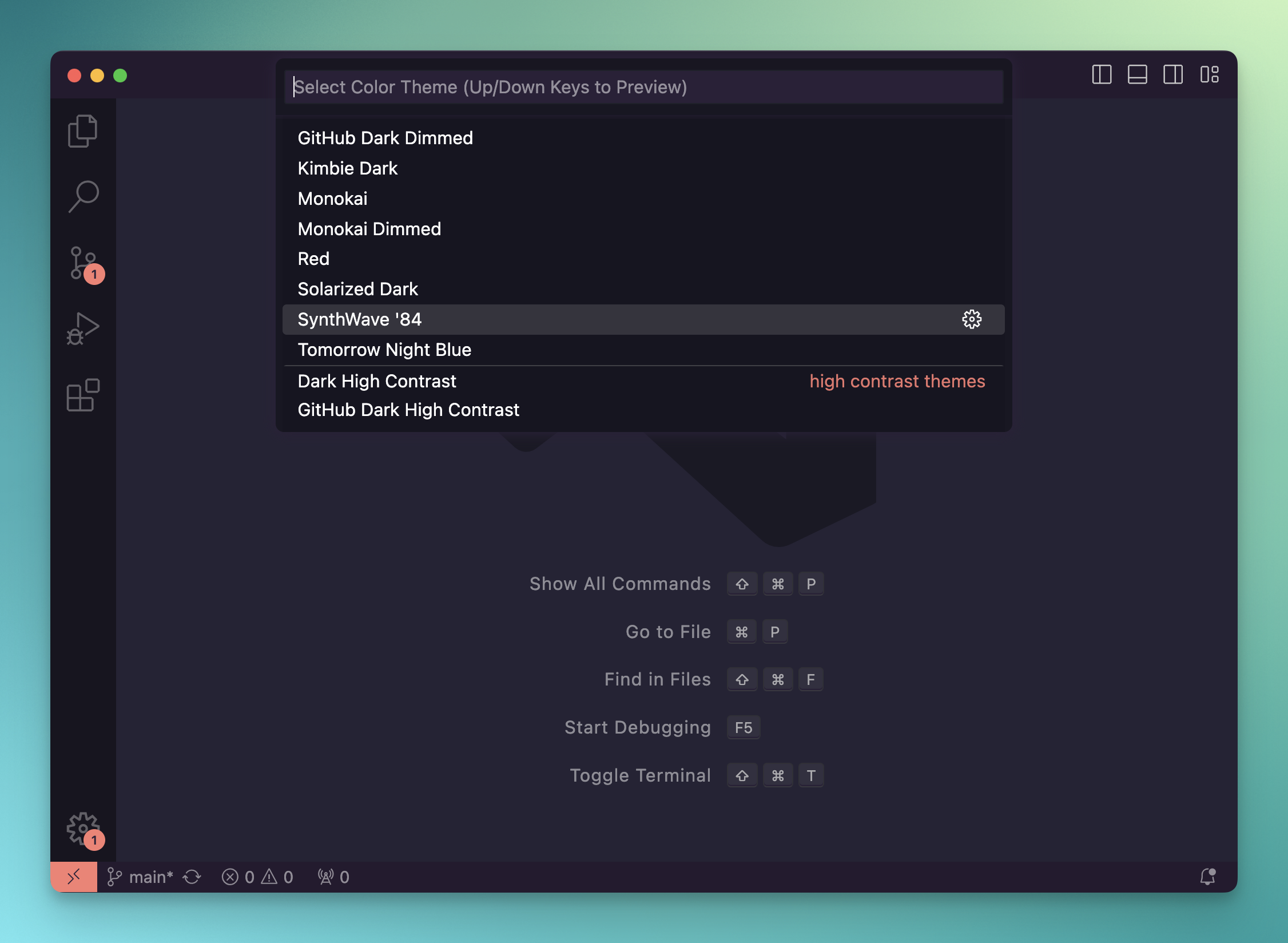Image resolution: width=1288 pixels, height=943 pixels.
Task: Open notifications bell in status bar
Action: point(1207,877)
